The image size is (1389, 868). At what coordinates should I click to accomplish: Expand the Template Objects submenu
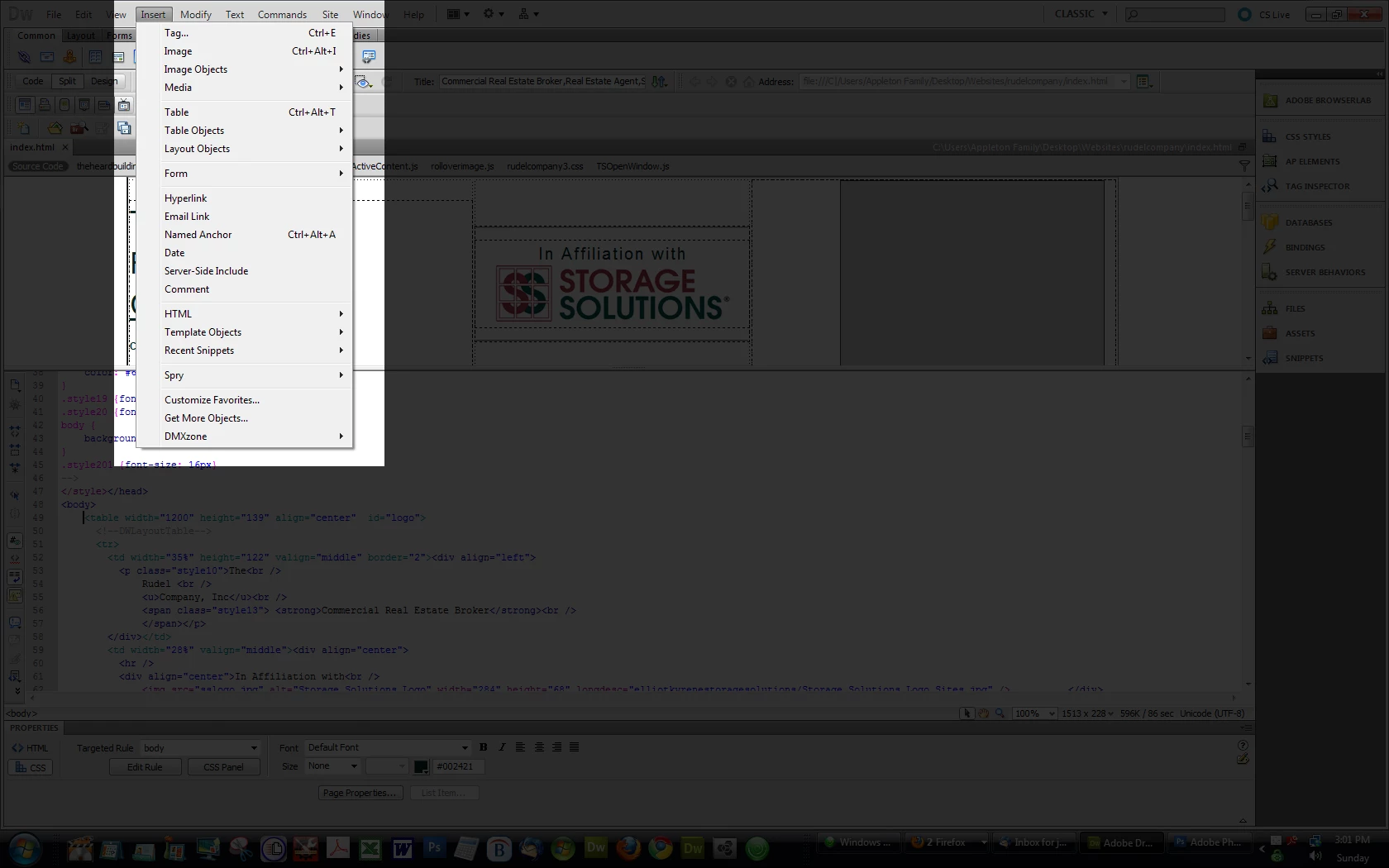click(255, 332)
